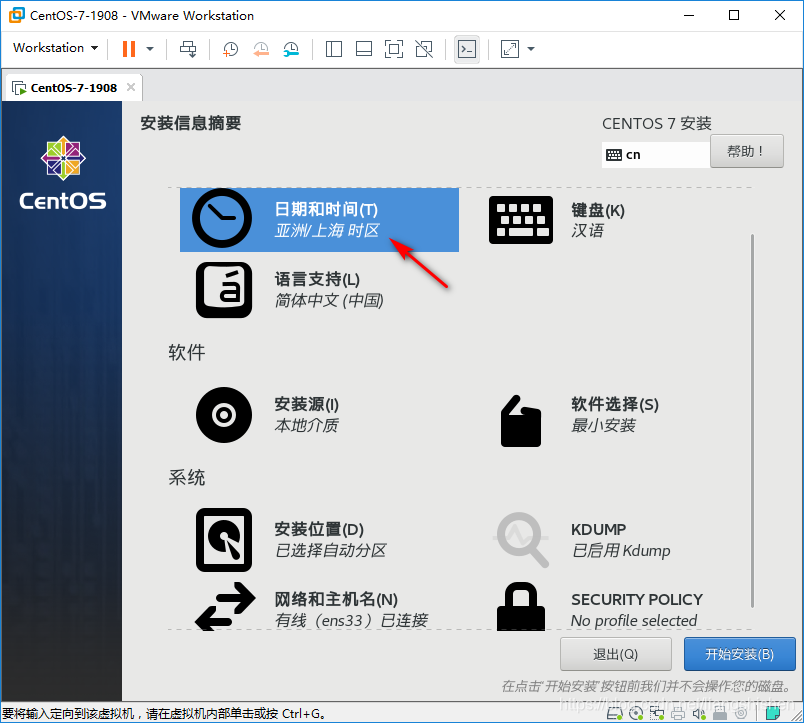This screenshot has width=804, height=723.
Task: Click the sound device icon in the status bar
Action: pos(699,714)
